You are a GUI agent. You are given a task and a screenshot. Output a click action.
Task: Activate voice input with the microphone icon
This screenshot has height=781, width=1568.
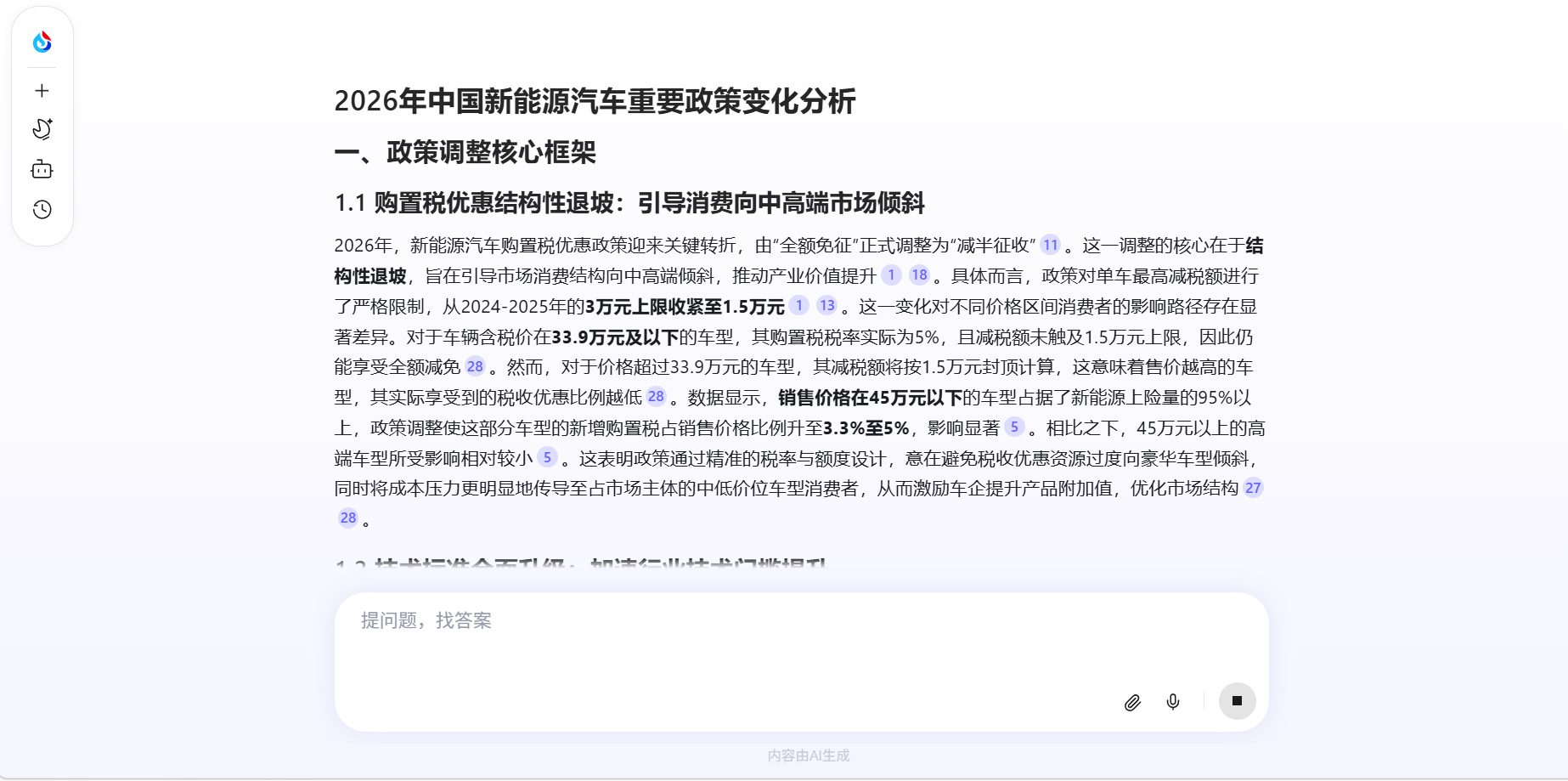click(1173, 702)
